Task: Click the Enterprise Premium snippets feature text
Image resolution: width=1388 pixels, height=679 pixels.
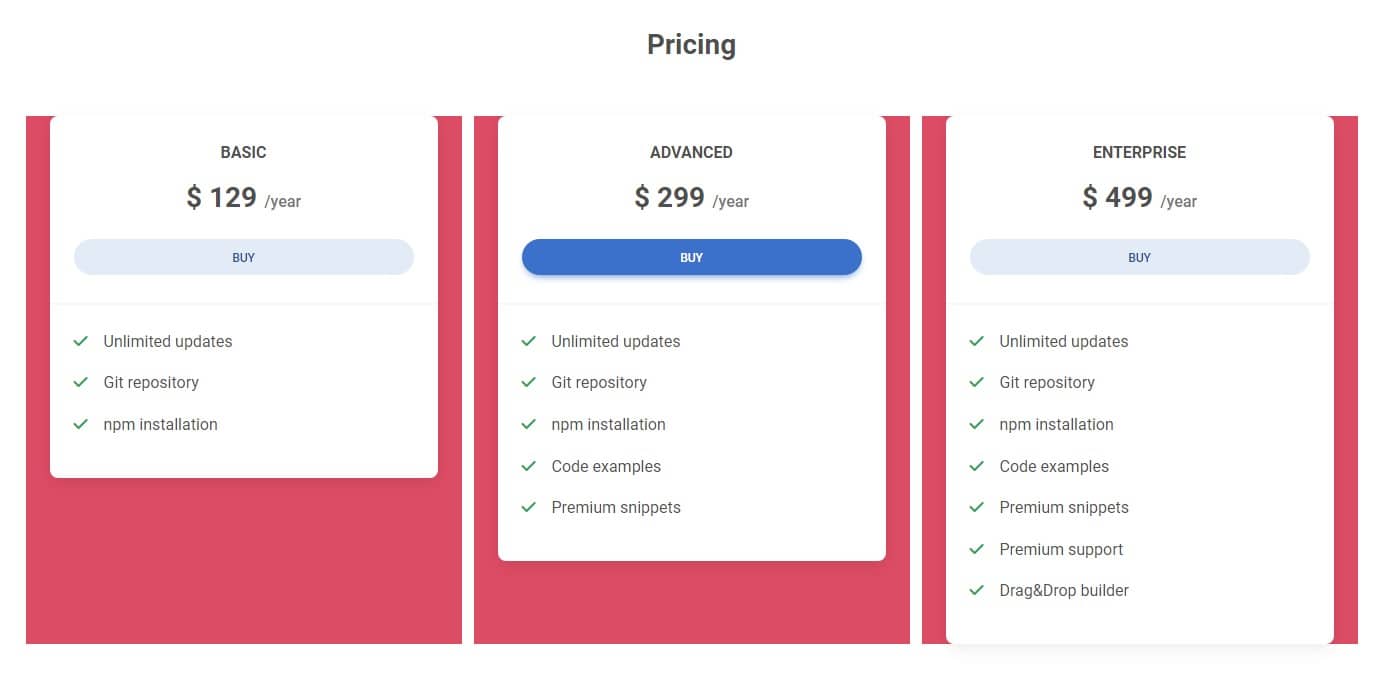Action: point(1063,507)
